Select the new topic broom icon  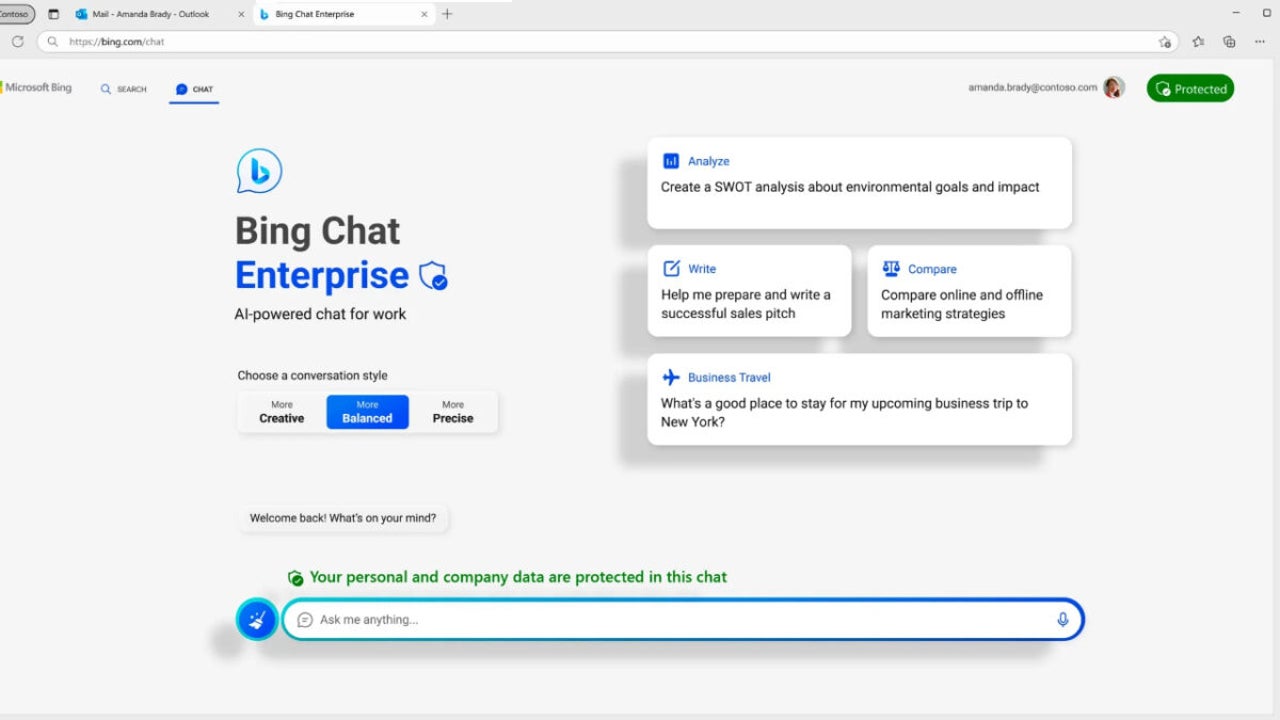point(257,619)
